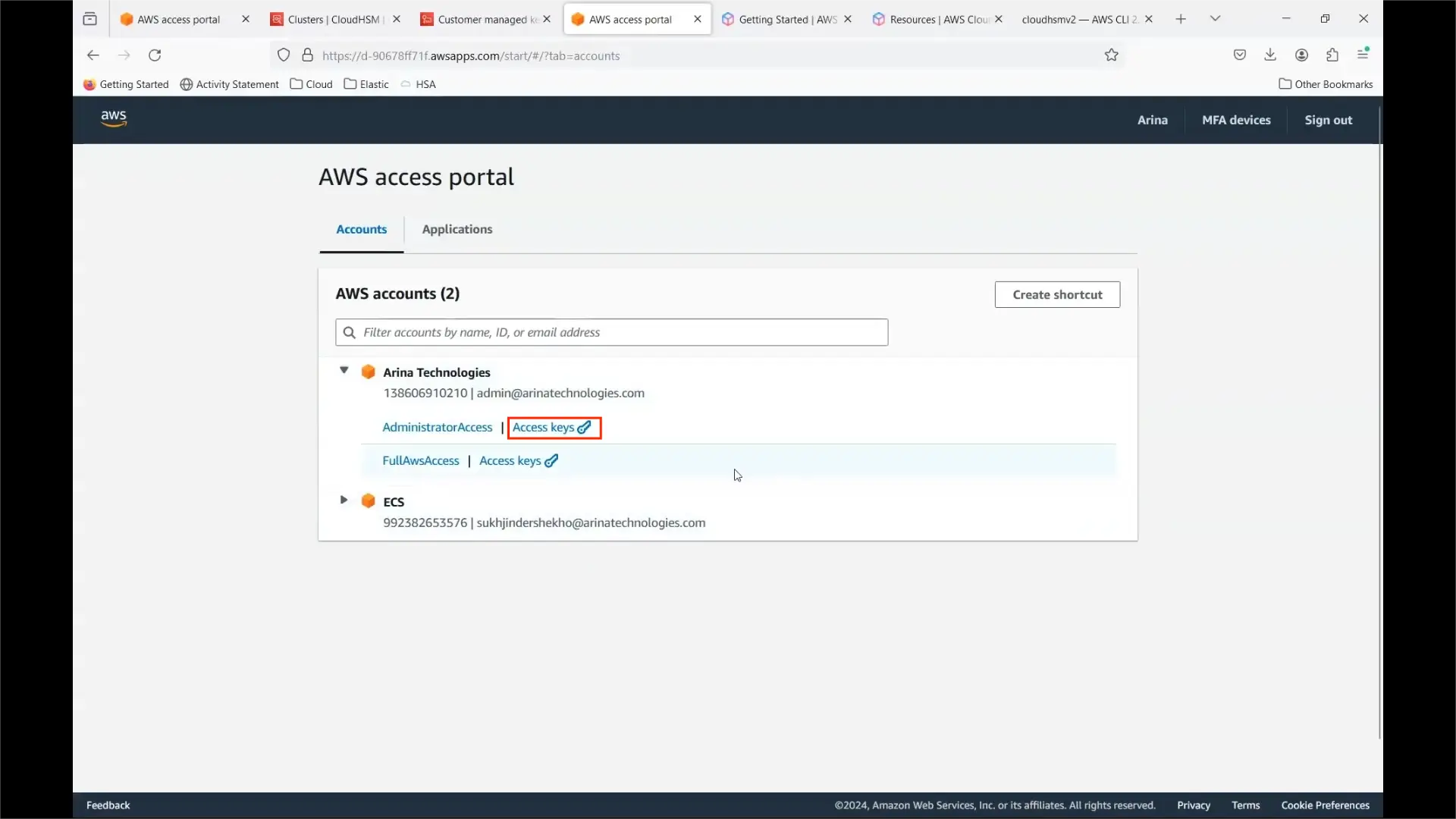
Task: Click the Create shortcut button
Action: (x=1057, y=294)
